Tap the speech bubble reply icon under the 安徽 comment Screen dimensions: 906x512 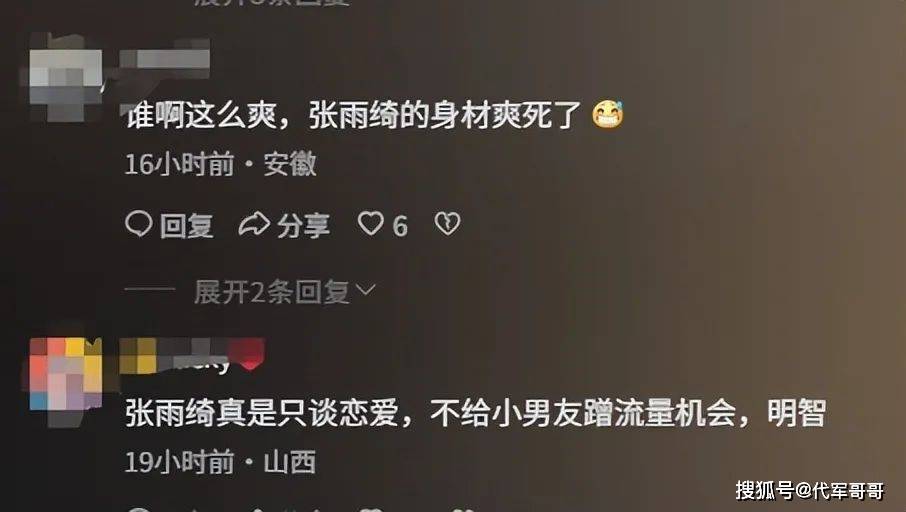click(139, 224)
